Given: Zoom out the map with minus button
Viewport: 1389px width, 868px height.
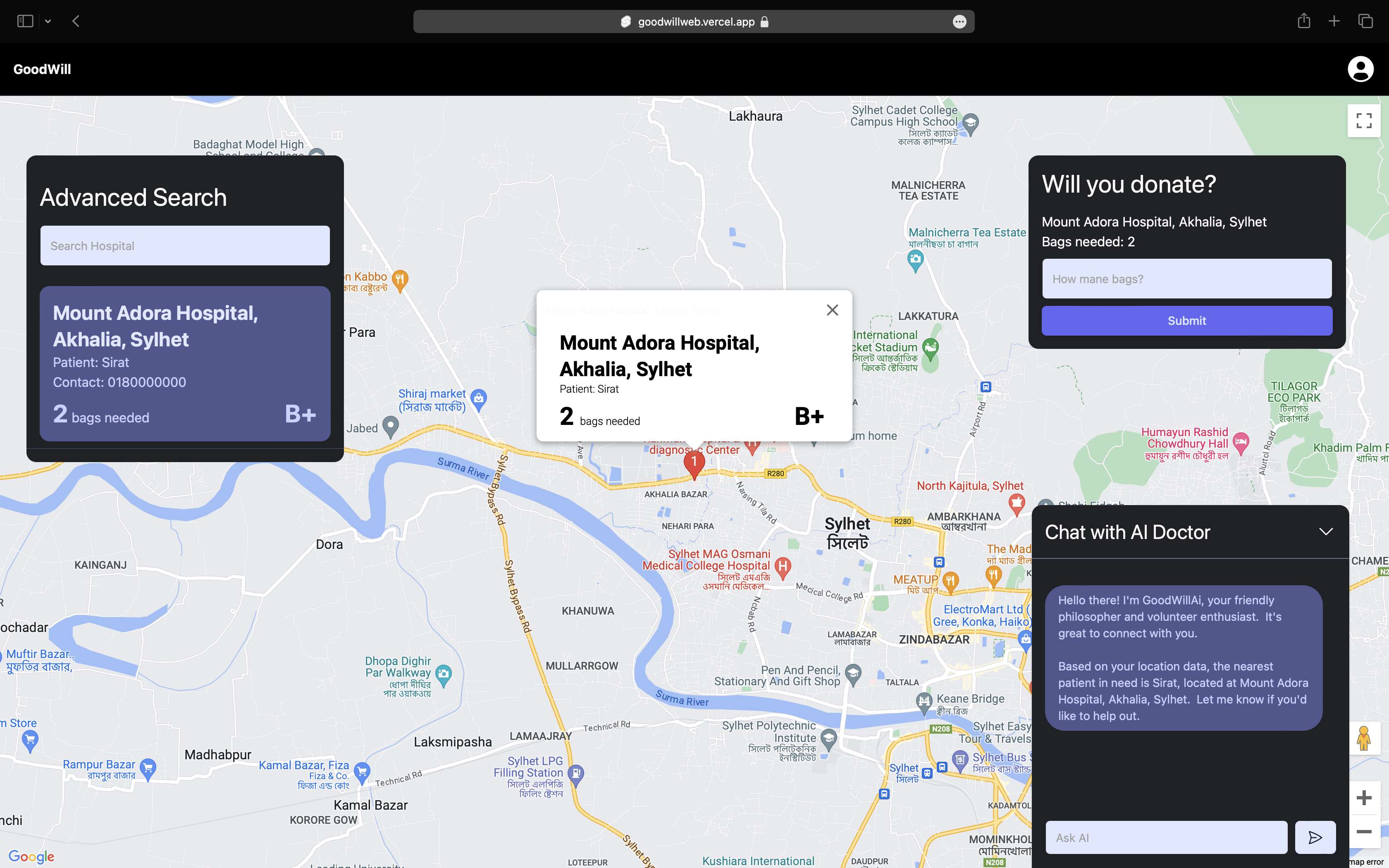Looking at the screenshot, I should coord(1364,831).
